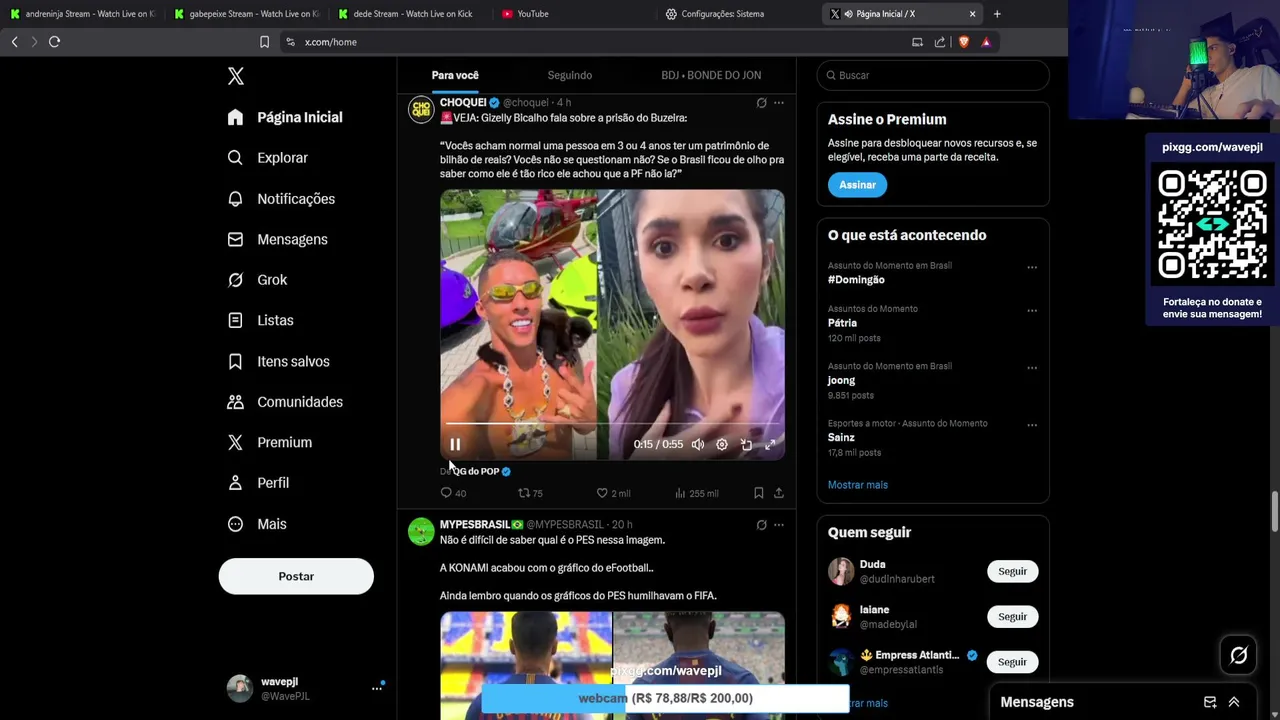Switch to YouTube browser tab
1280x720 pixels.
[x=575, y=14]
